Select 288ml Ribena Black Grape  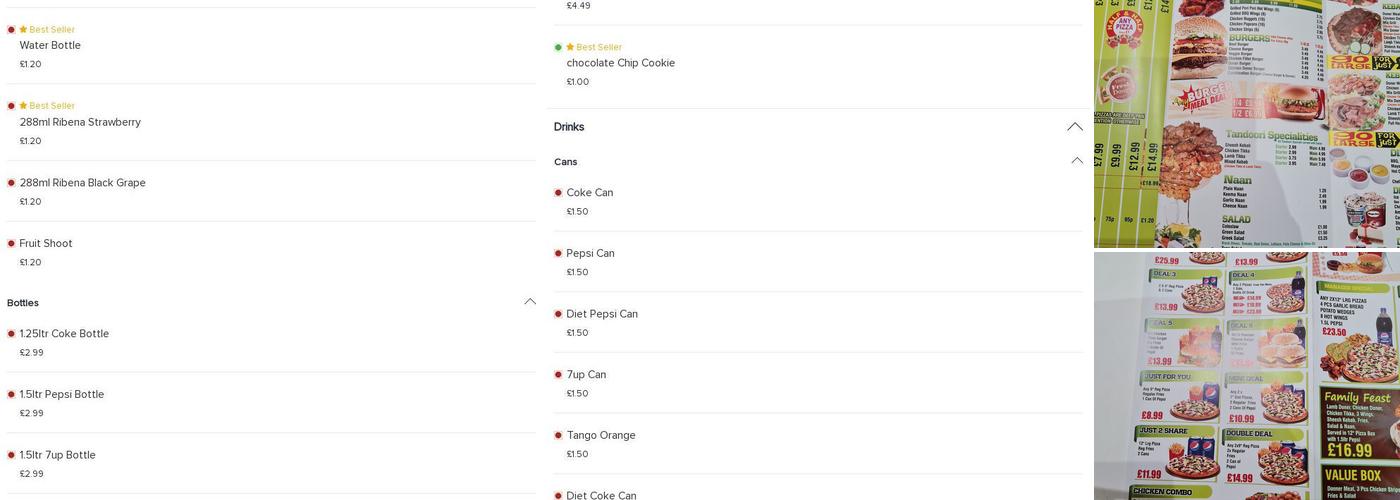(82, 183)
